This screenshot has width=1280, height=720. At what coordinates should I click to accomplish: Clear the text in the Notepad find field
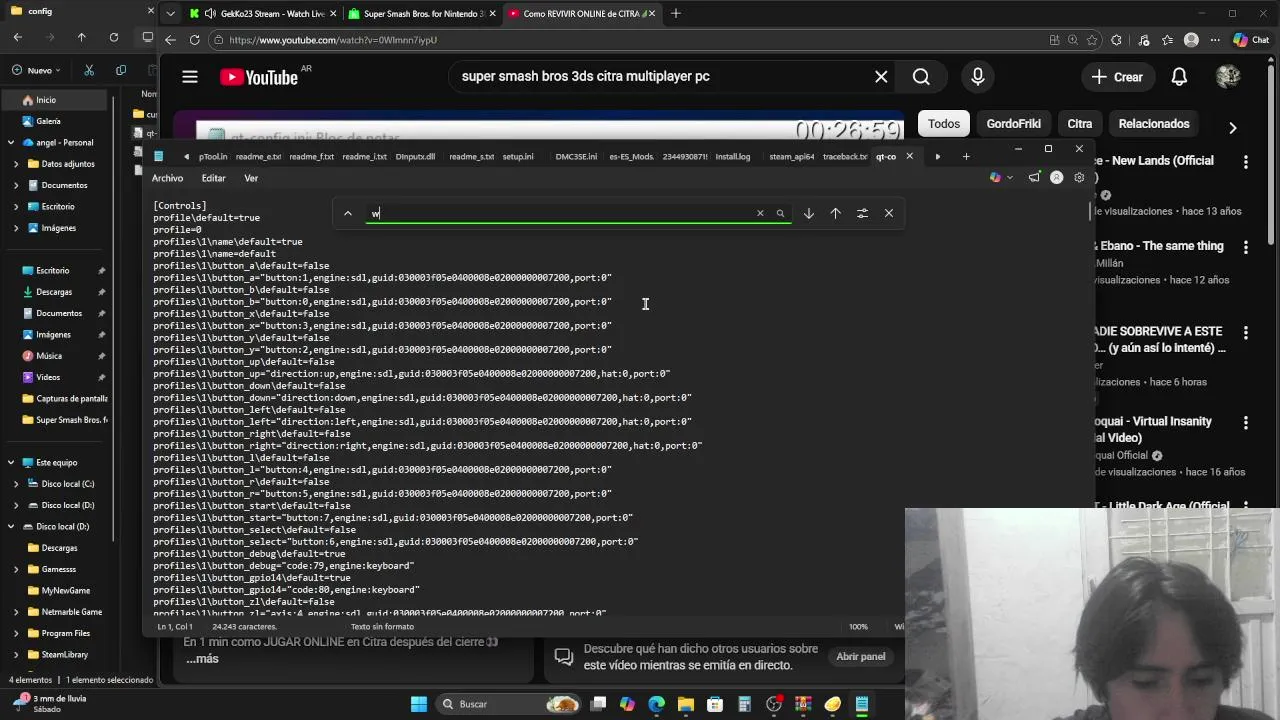[760, 213]
